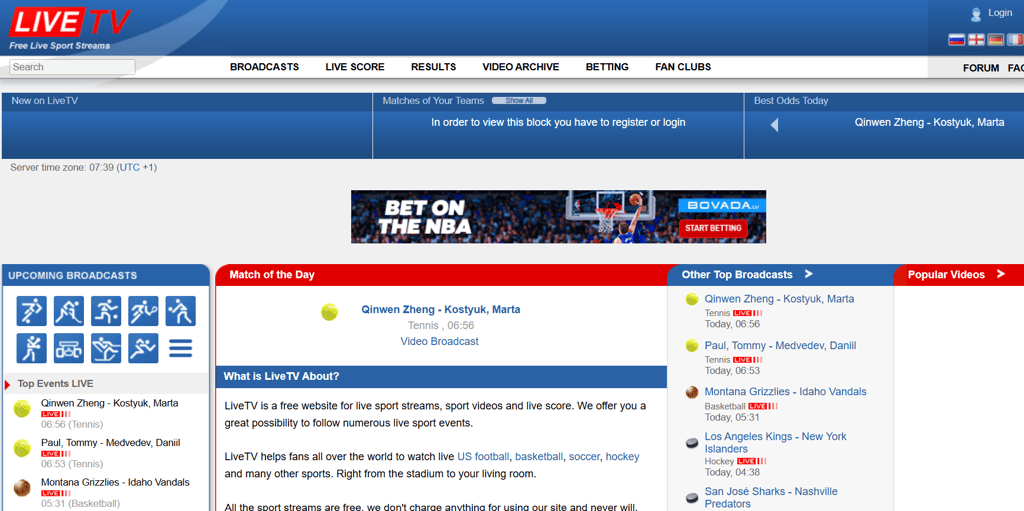Switch language with the German flag
This screenshot has height=511, width=1024.
click(x=995, y=40)
